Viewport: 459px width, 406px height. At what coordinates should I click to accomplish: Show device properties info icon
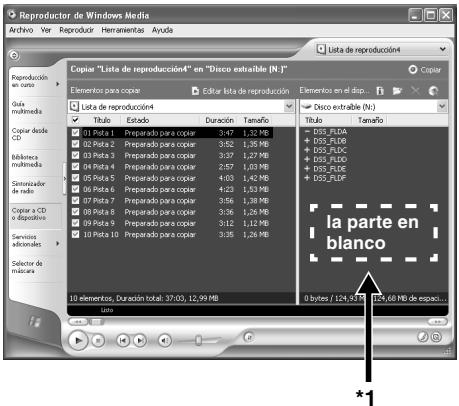point(380,91)
